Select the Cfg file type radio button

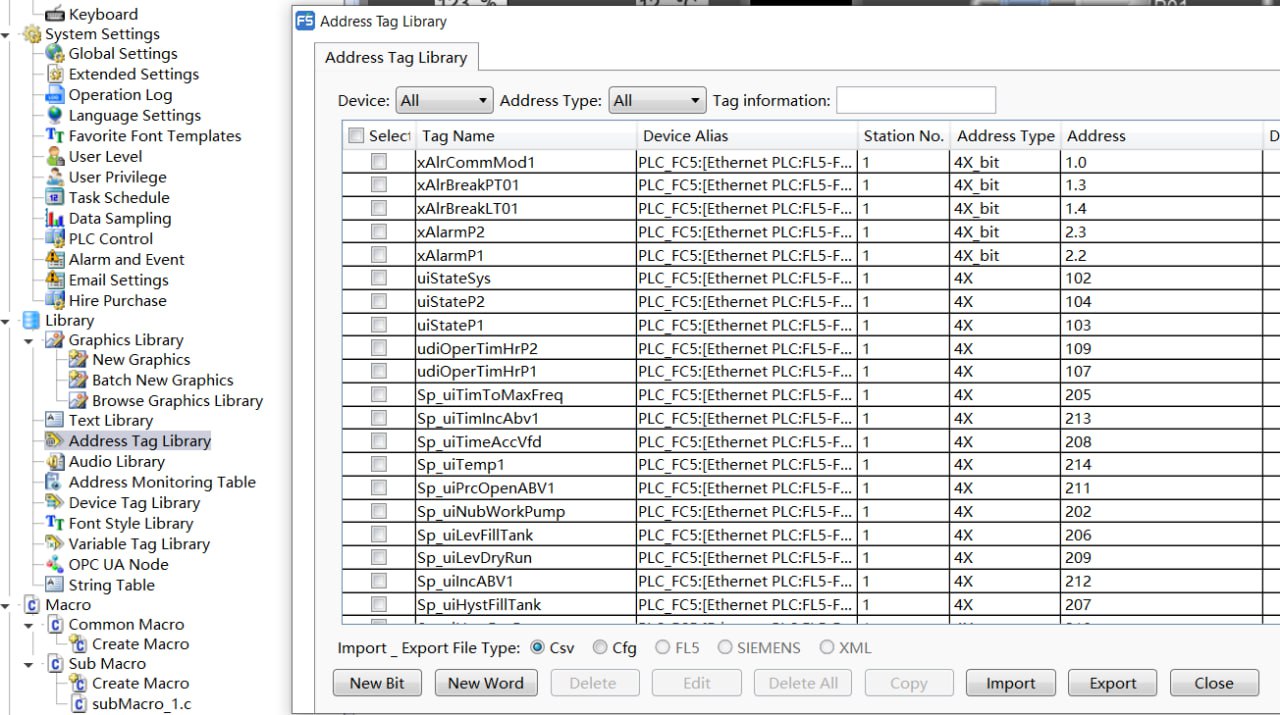(600, 648)
